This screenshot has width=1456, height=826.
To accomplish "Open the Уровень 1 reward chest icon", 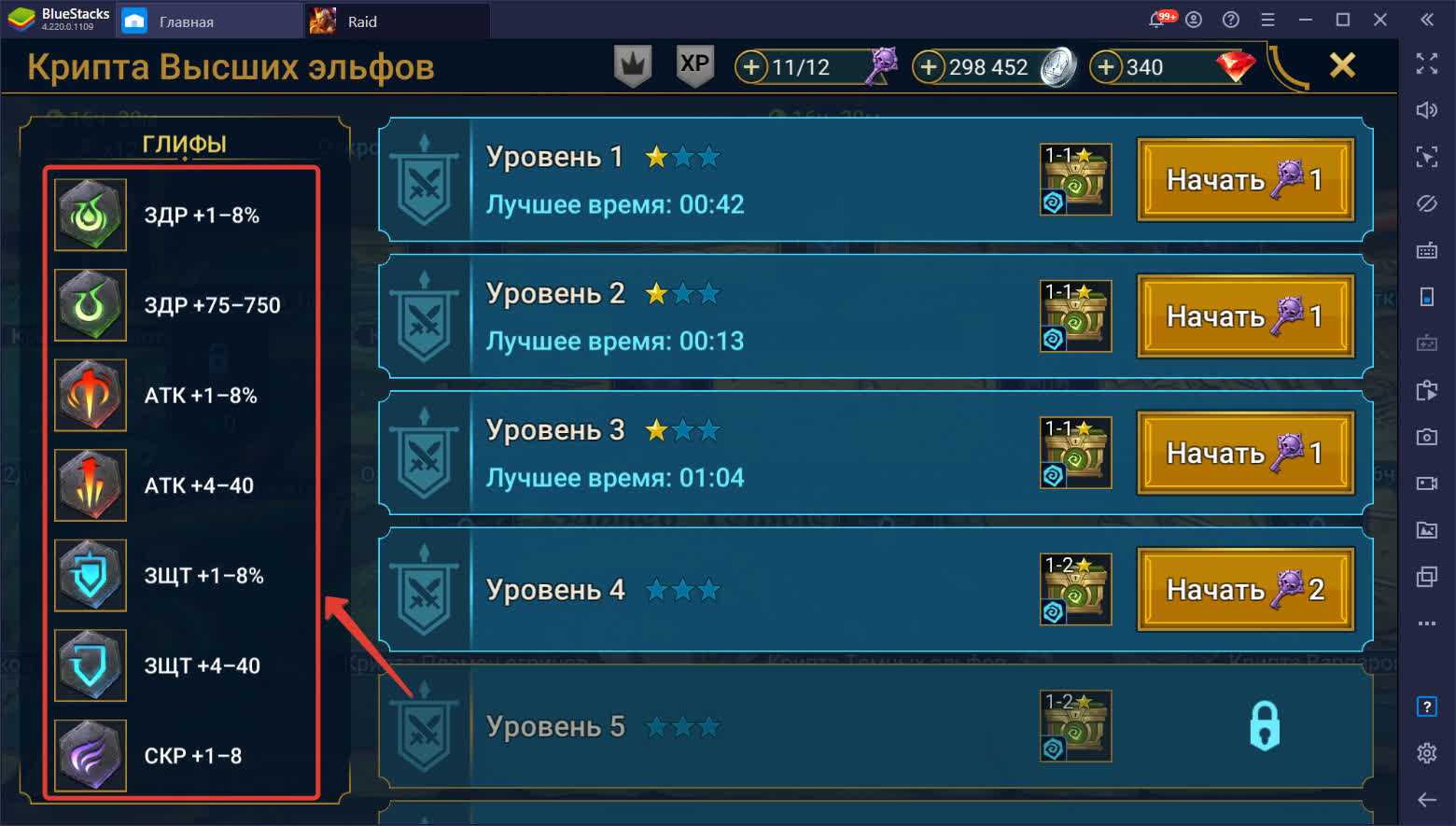I will pyautogui.click(x=1075, y=179).
